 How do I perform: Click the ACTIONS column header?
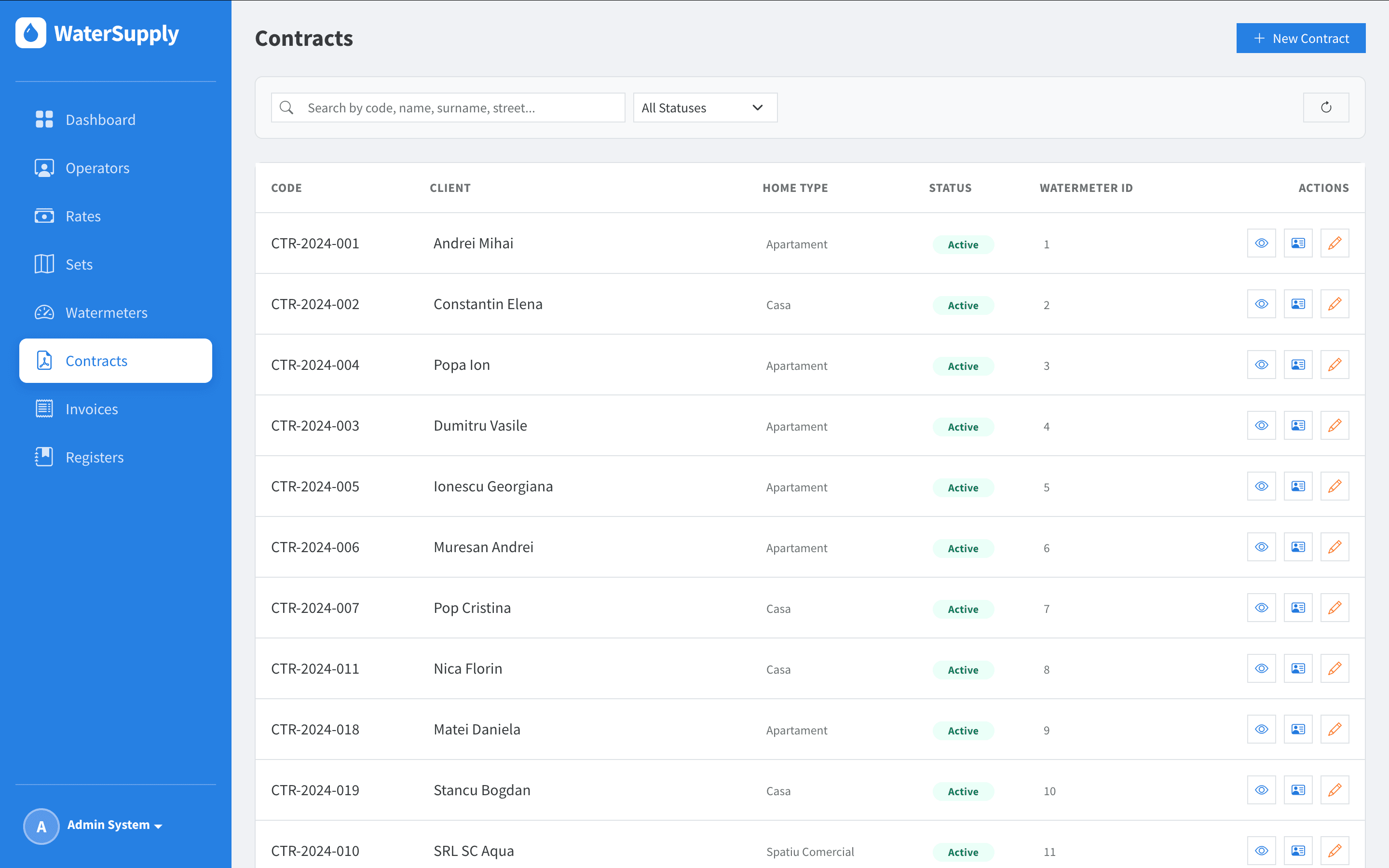1323,188
